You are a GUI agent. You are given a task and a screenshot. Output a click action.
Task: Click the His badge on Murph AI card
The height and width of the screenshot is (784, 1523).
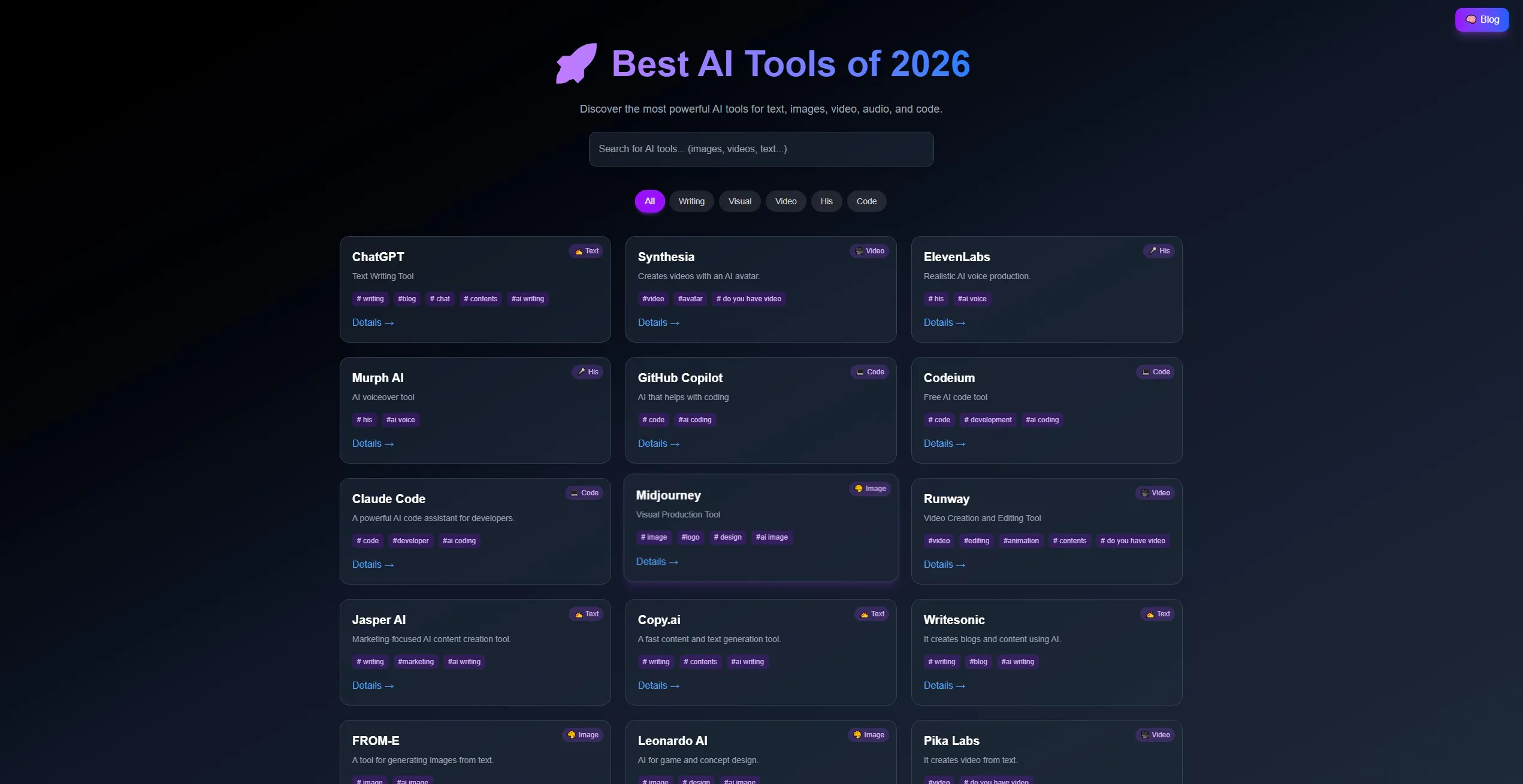click(587, 372)
